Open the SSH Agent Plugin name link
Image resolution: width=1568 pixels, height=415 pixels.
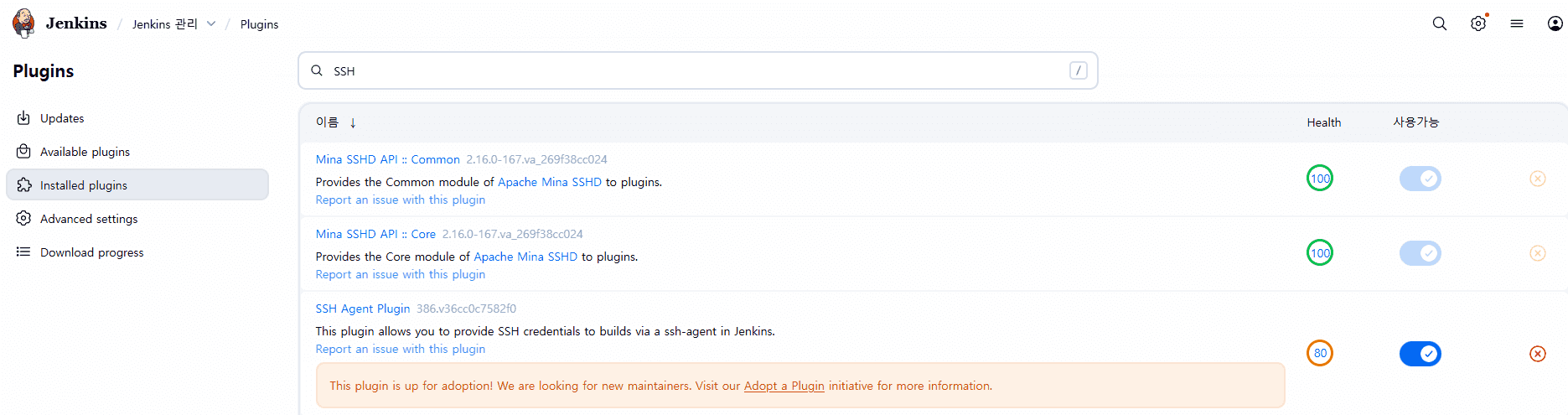(x=362, y=309)
